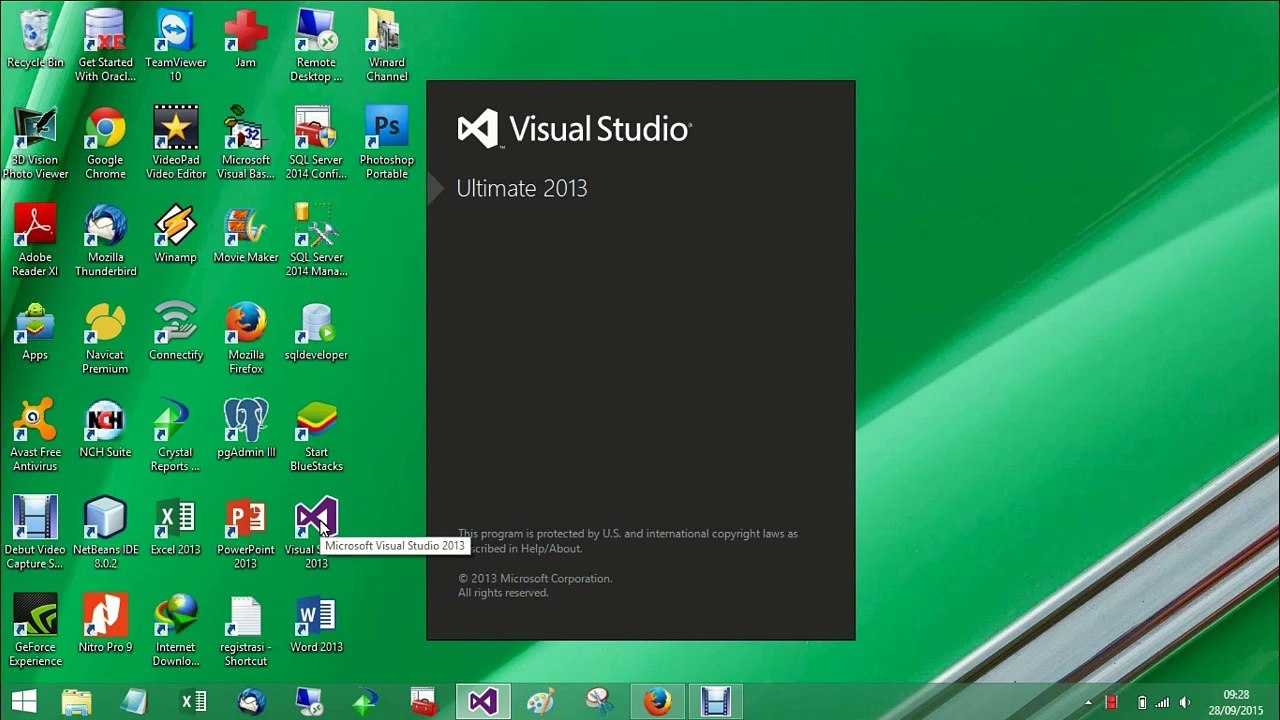
Task: Open Thunderbird from the taskbar
Action: 251,702
